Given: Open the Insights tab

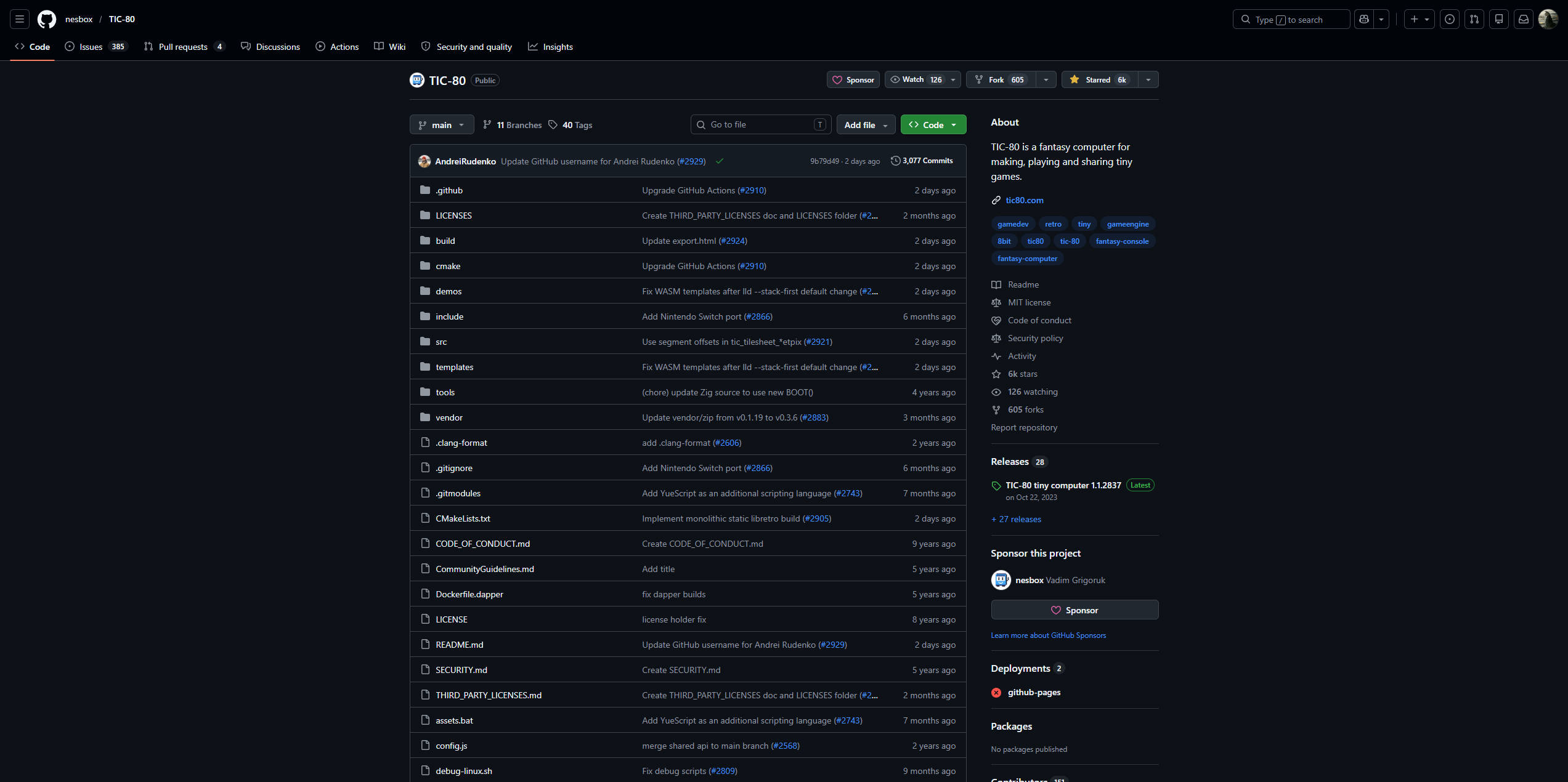Looking at the screenshot, I should coord(550,47).
